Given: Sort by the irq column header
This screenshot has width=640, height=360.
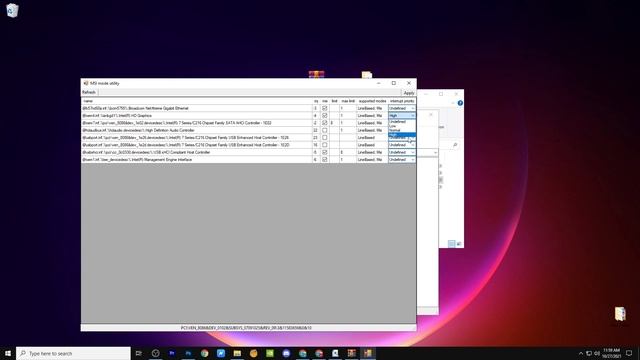Looking at the screenshot, I should [316, 101].
